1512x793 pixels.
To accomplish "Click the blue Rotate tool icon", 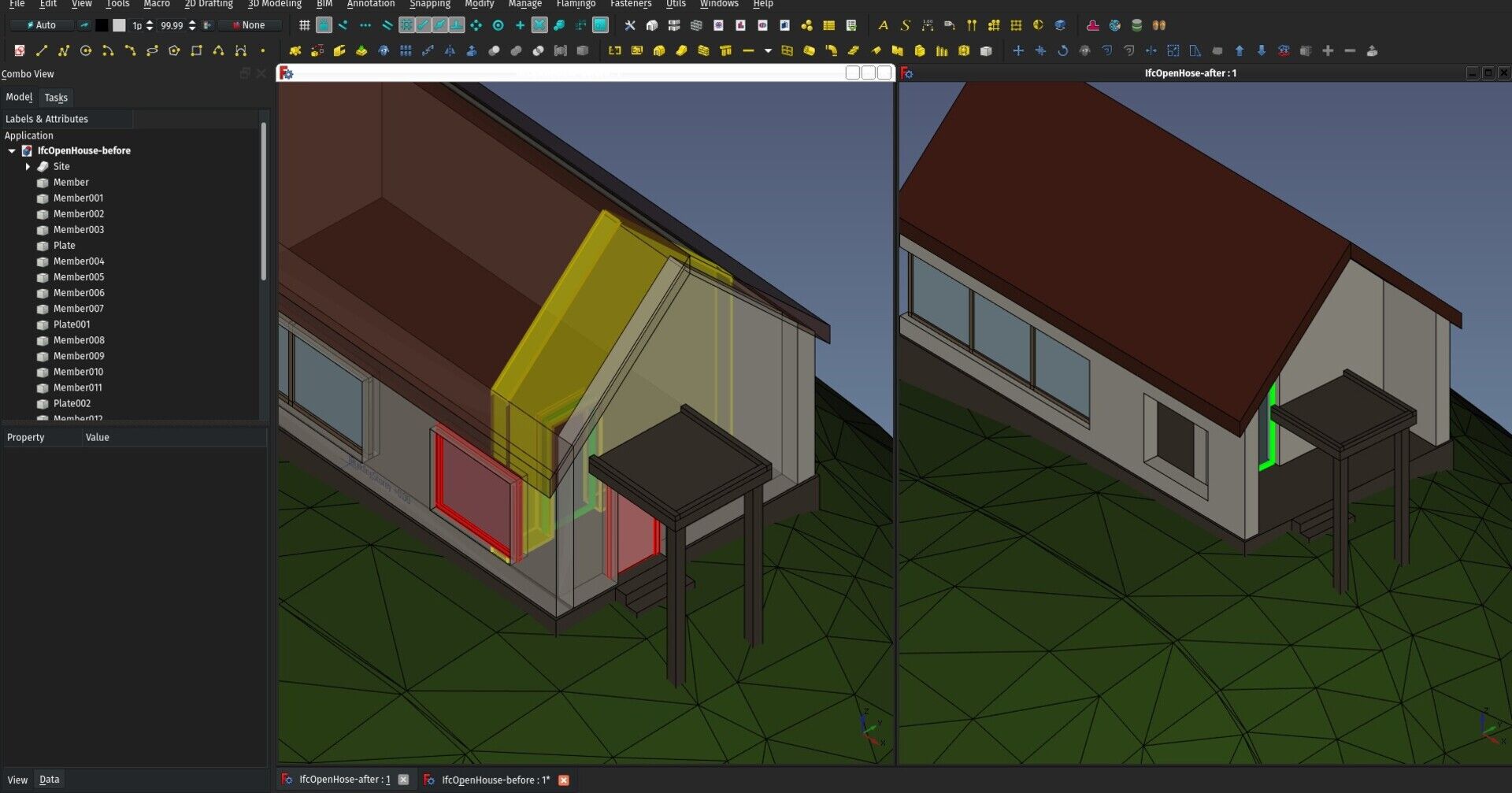I will [1062, 51].
